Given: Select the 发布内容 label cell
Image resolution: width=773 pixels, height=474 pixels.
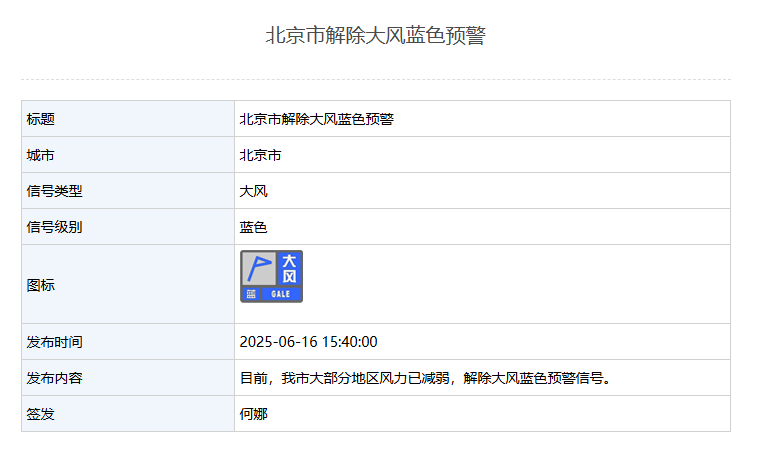Looking at the screenshot, I should pyautogui.click(x=127, y=378).
